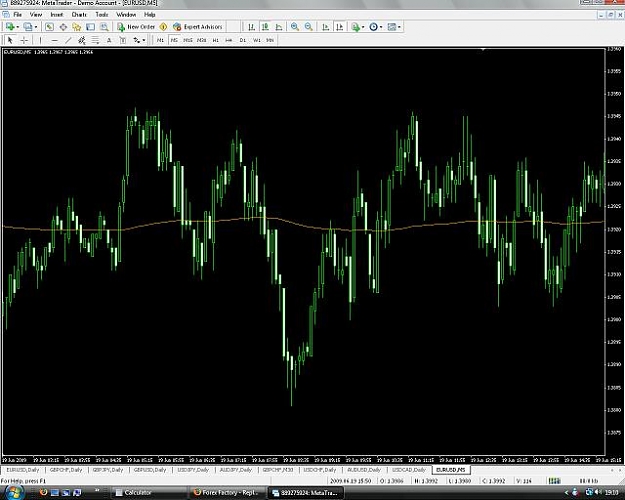The width and height of the screenshot is (625, 500).
Task: Open the Help menu
Action: click(x=149, y=14)
